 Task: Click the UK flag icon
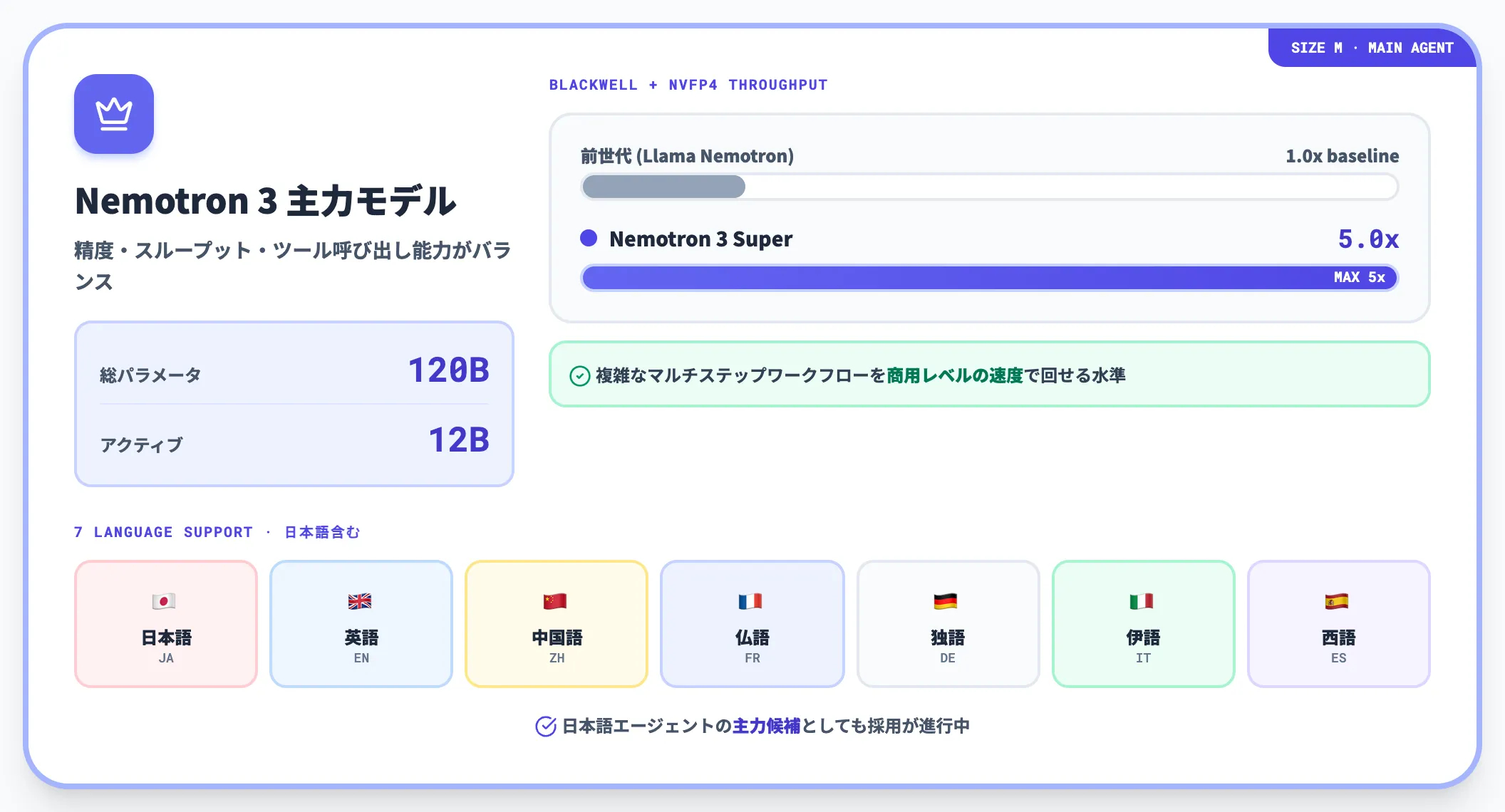360,601
